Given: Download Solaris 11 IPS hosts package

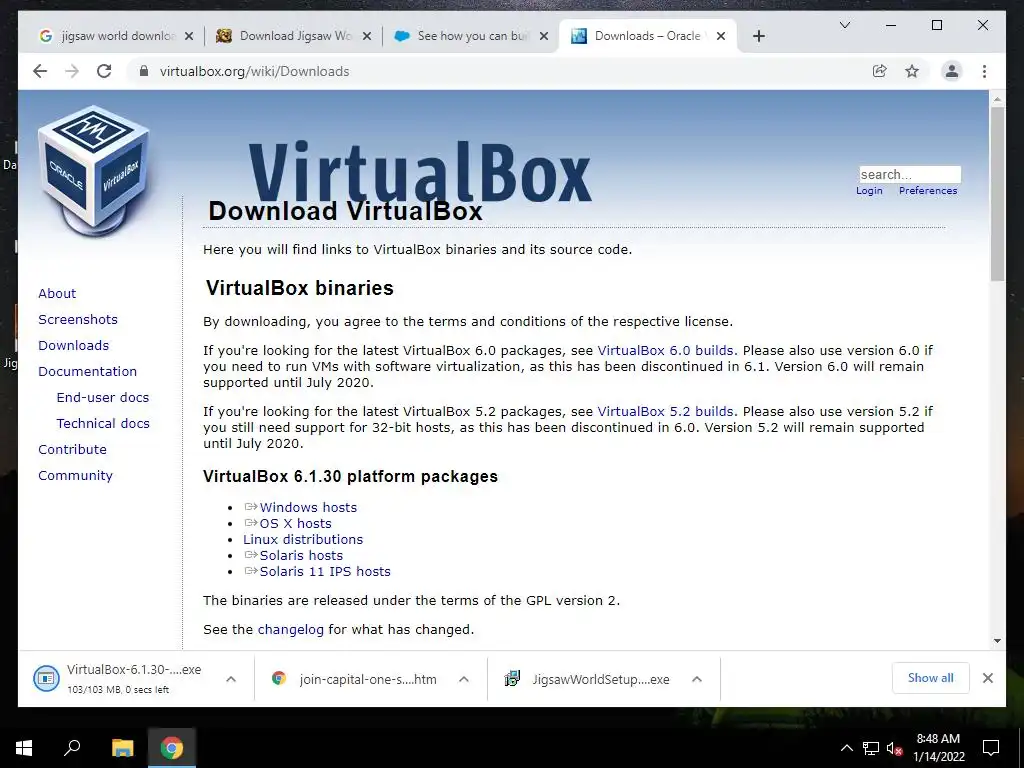Looking at the screenshot, I should 325,571.
